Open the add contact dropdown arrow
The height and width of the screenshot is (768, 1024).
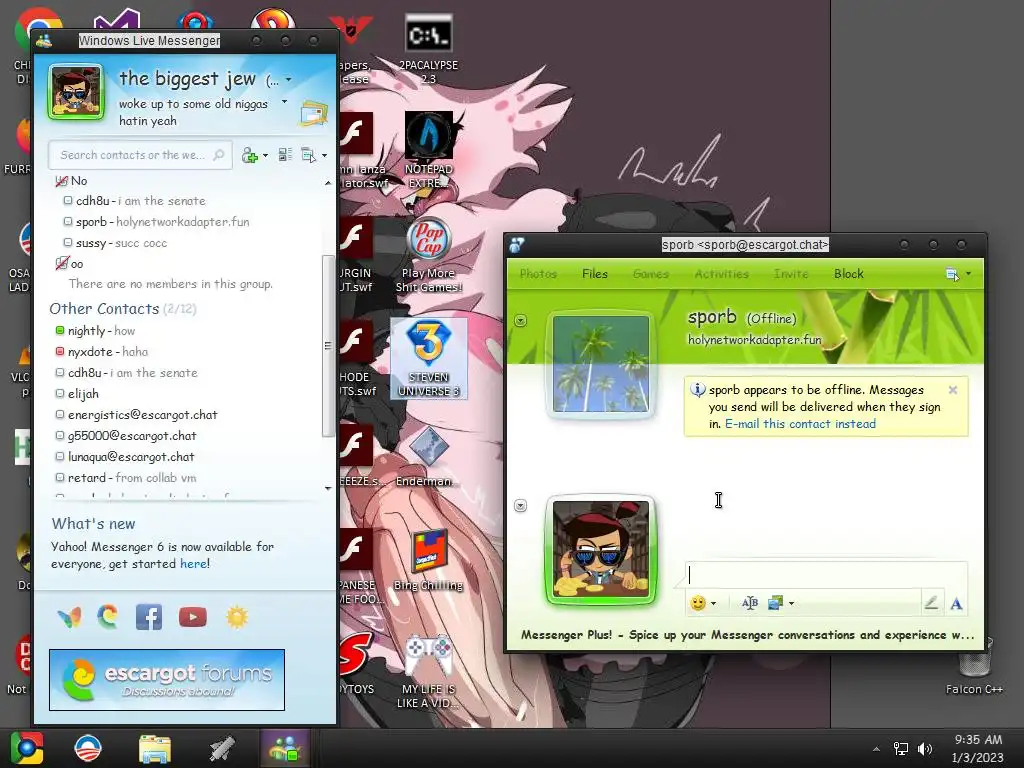(265, 155)
